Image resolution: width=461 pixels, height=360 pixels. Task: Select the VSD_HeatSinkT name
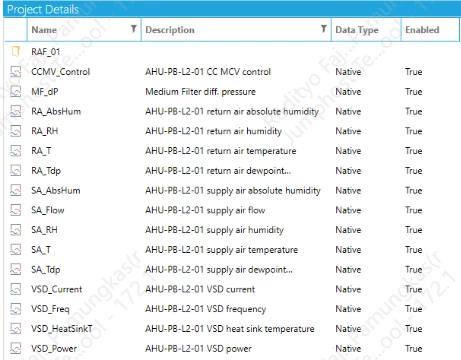click(62, 329)
